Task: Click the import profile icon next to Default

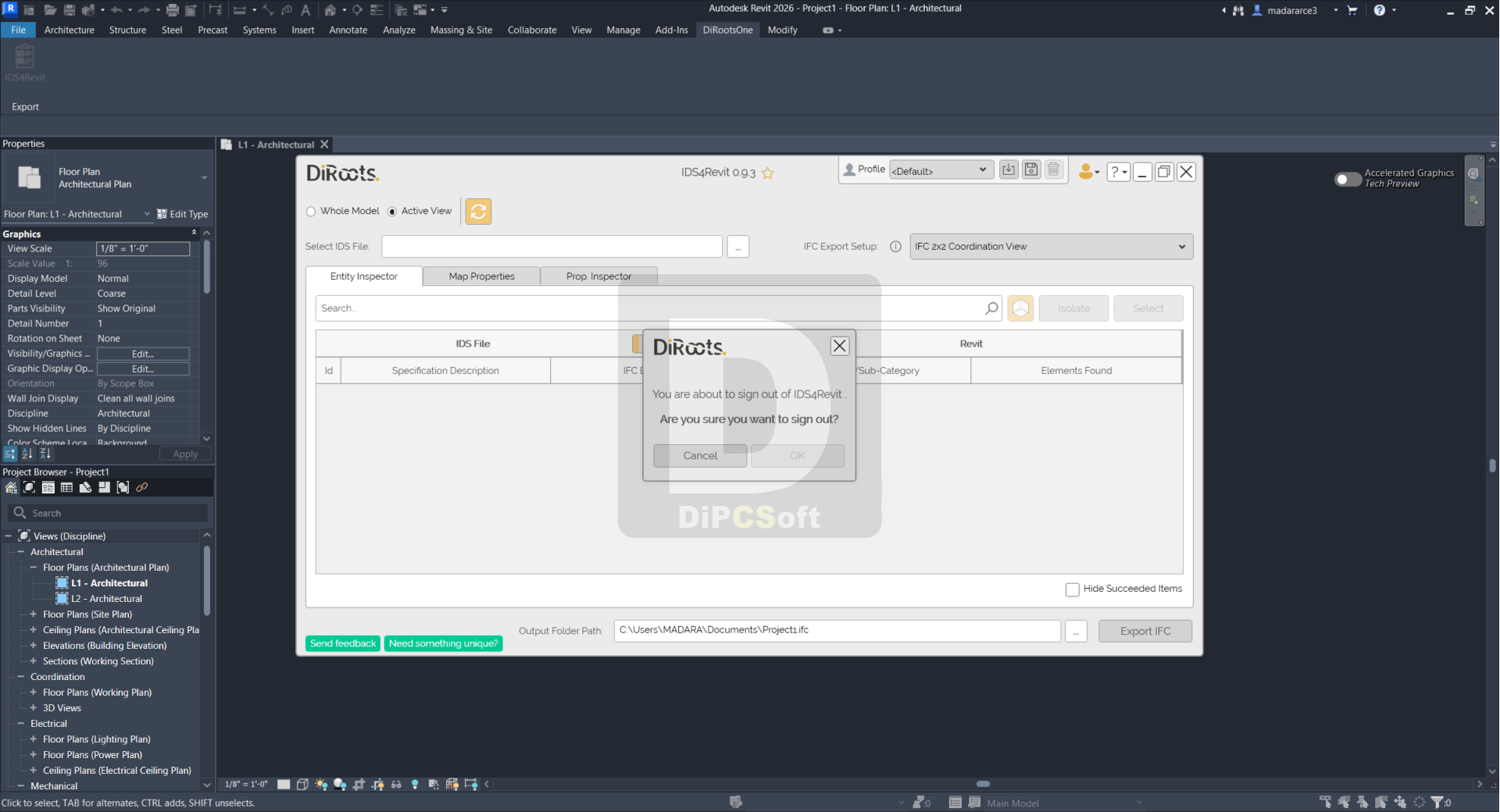Action: 1009,169
